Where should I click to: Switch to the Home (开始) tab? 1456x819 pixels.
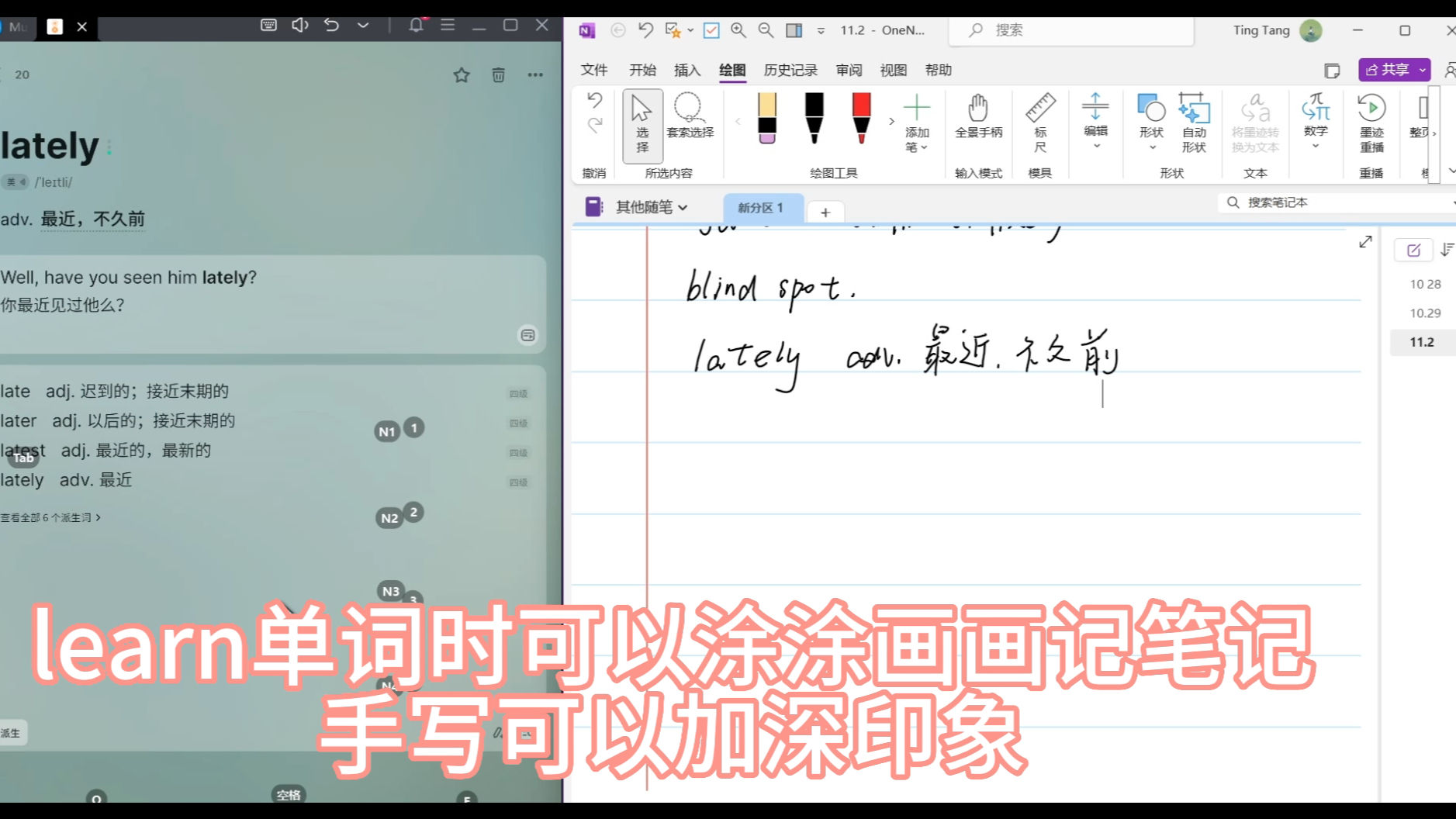click(x=642, y=70)
